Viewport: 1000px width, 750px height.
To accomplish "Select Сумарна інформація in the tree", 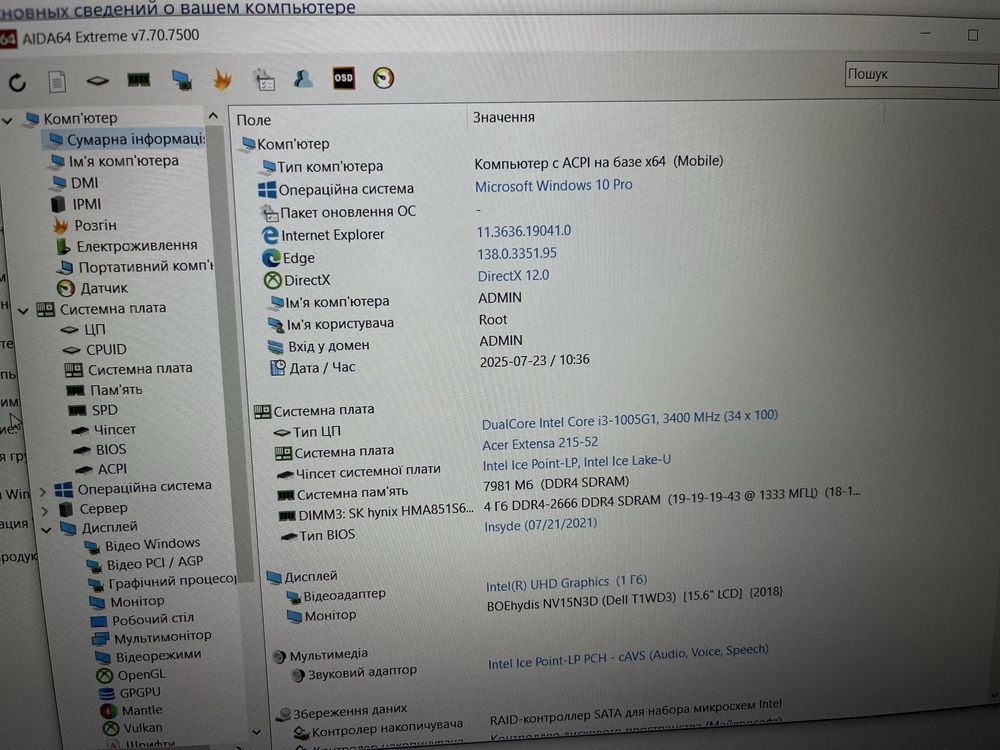I will [x=126, y=139].
